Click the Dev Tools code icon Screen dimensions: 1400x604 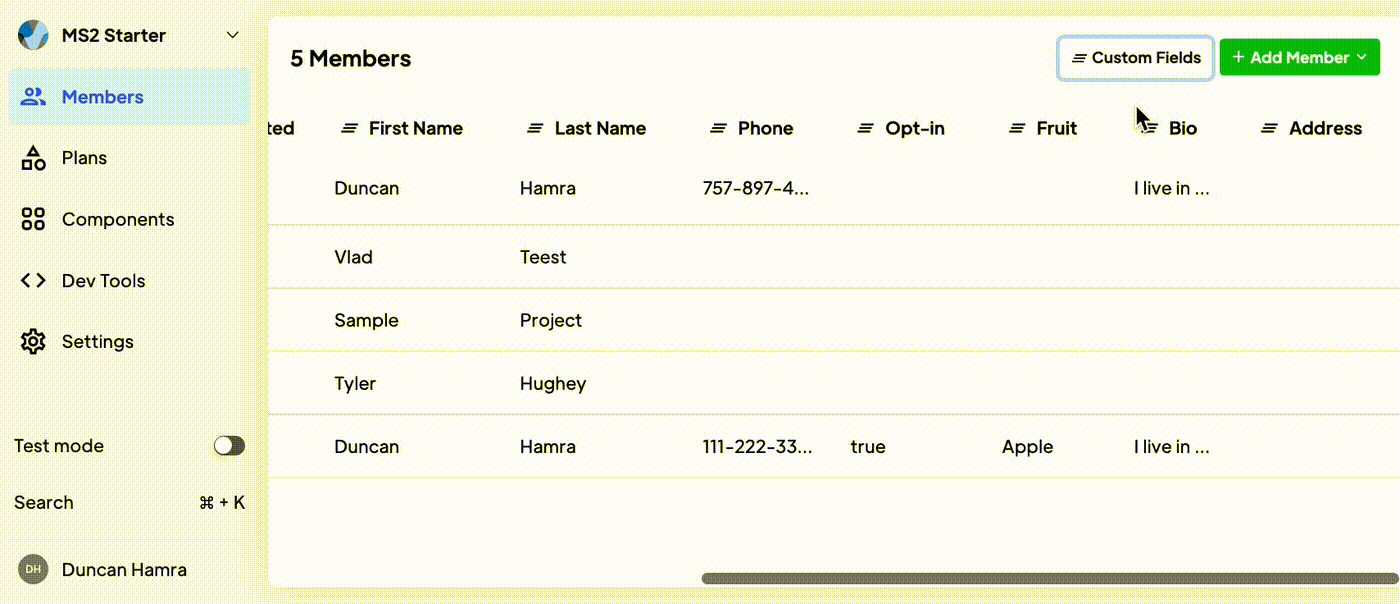[33, 281]
